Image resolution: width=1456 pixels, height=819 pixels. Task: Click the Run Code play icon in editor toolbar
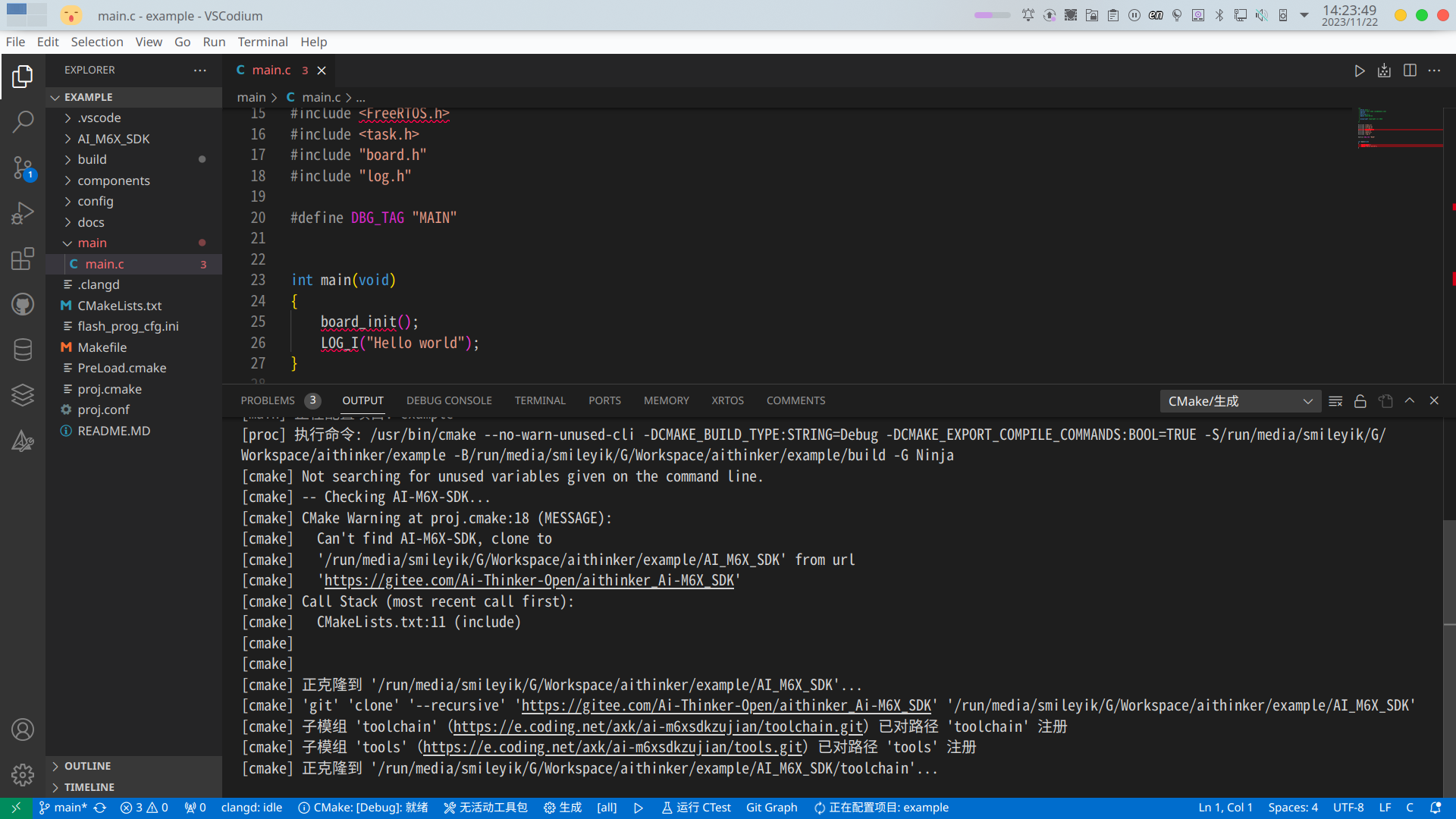(1360, 71)
